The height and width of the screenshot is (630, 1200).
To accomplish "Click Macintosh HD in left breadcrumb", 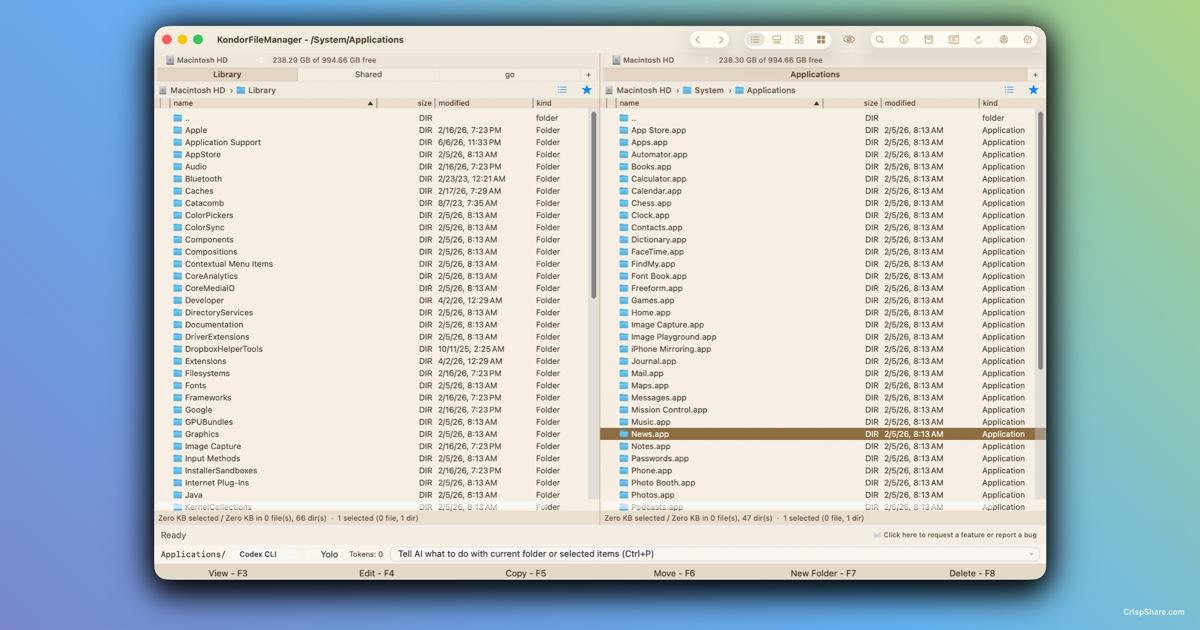I will [197, 90].
